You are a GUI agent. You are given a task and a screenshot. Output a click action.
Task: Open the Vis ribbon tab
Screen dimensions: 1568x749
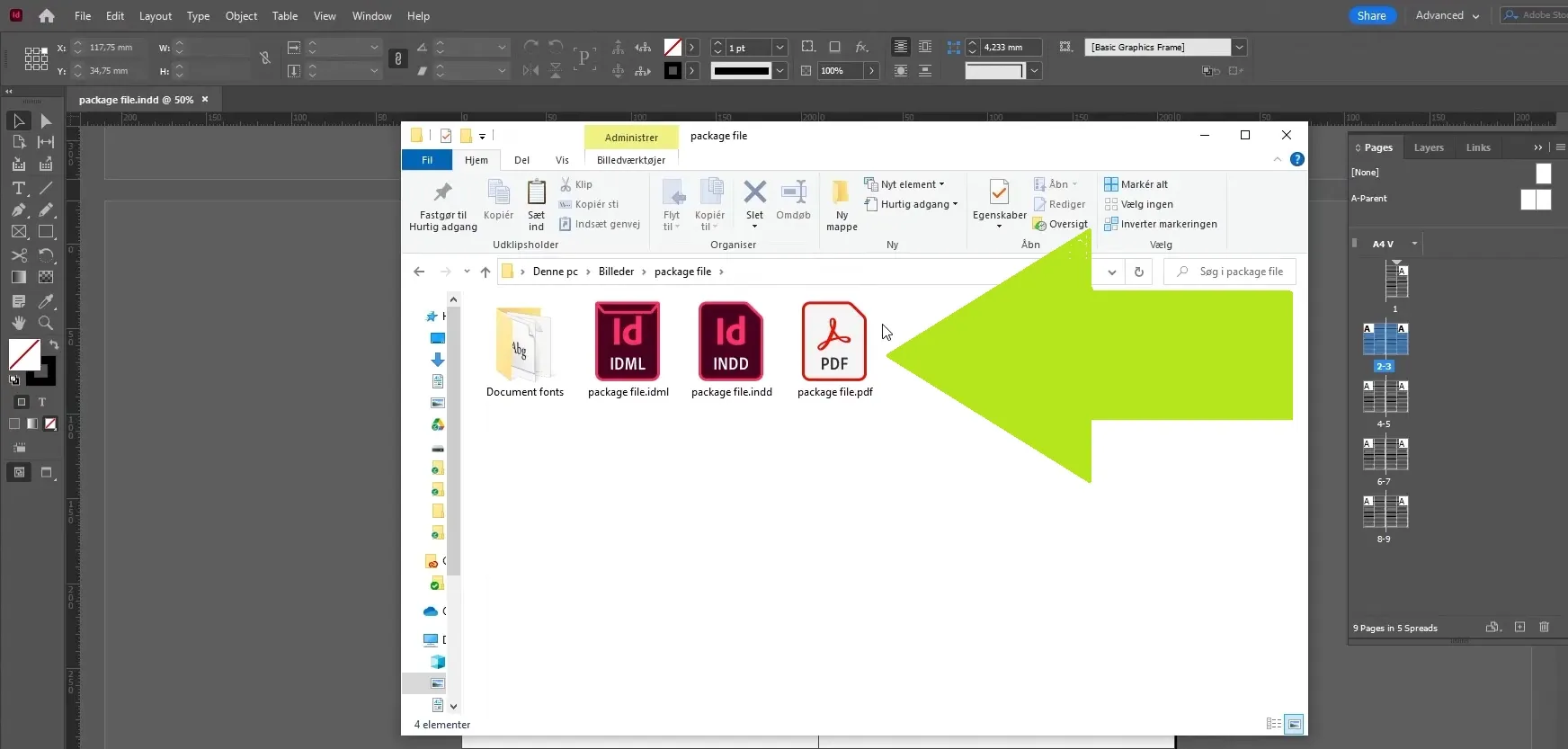point(562,160)
